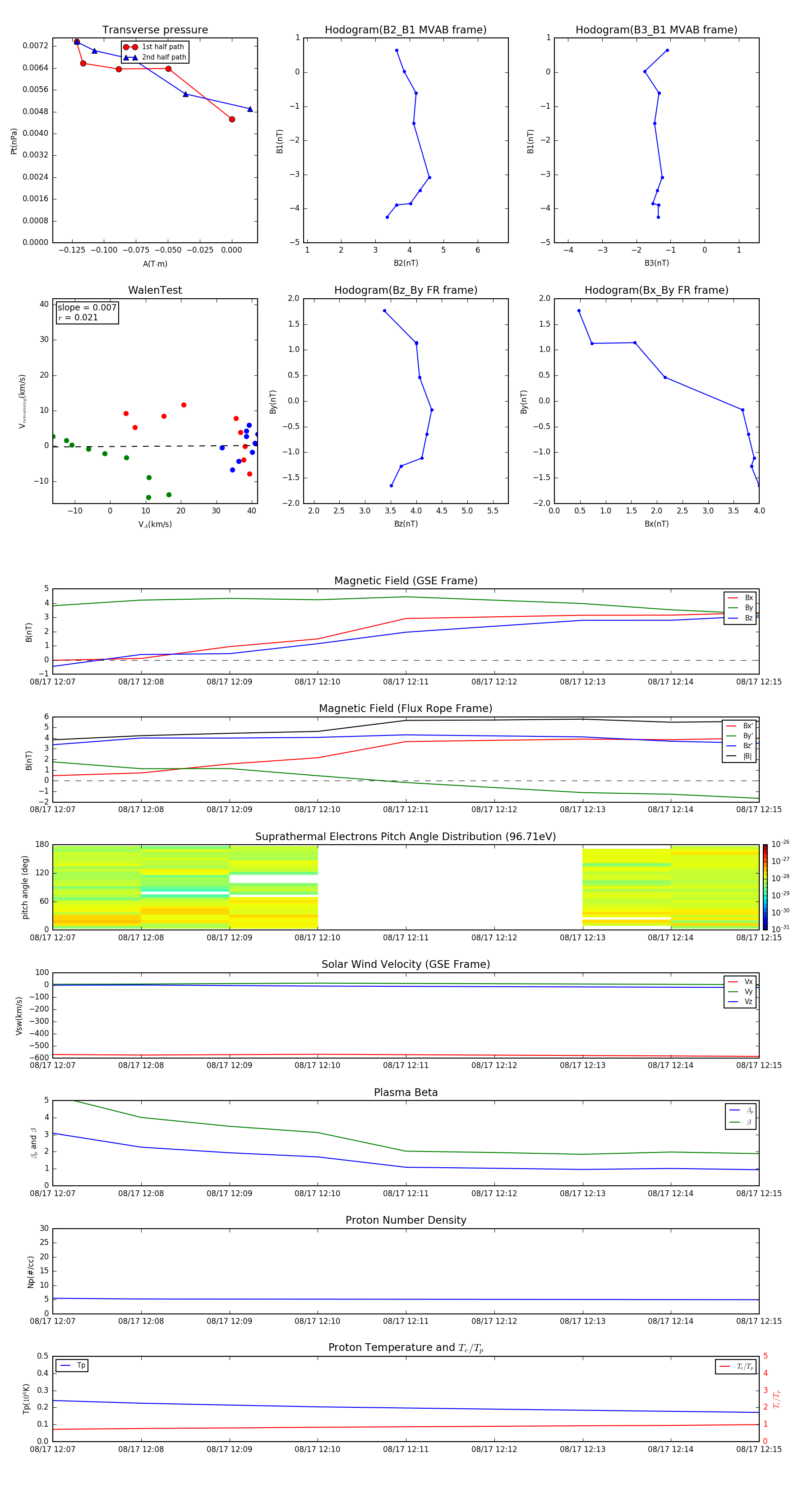The height and width of the screenshot is (1489, 812).
Task: Select the "r = 0.021" annotation
Action: (78, 317)
